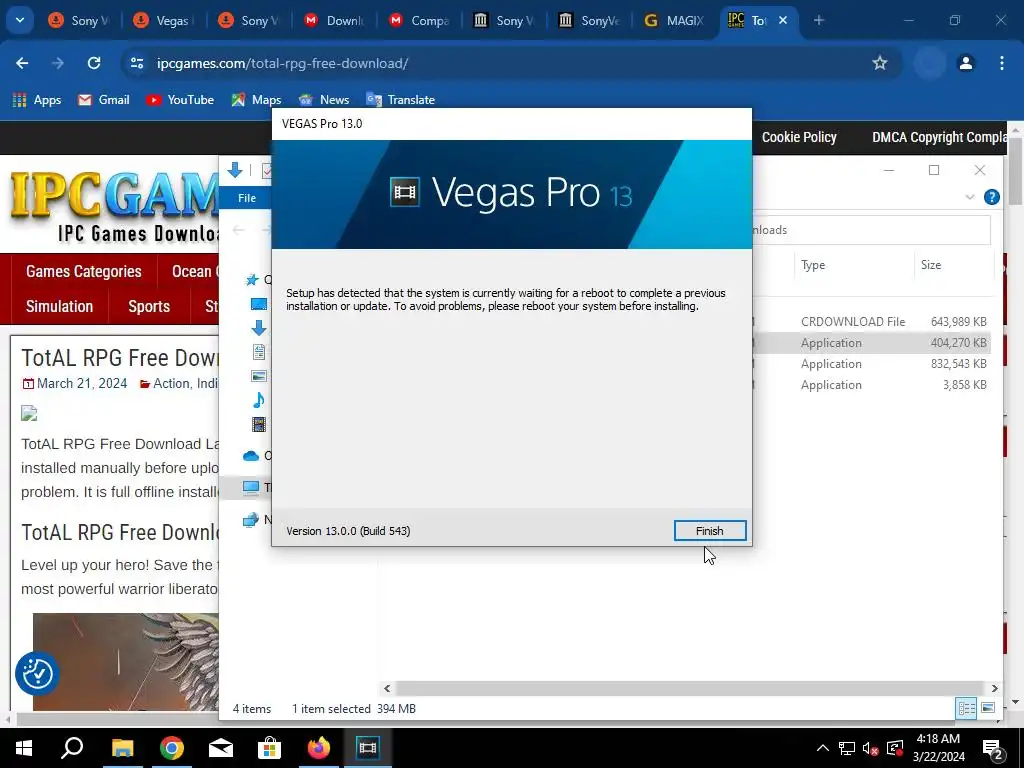Sort by Type column in Explorer
The image size is (1024, 768).
coord(853,264)
